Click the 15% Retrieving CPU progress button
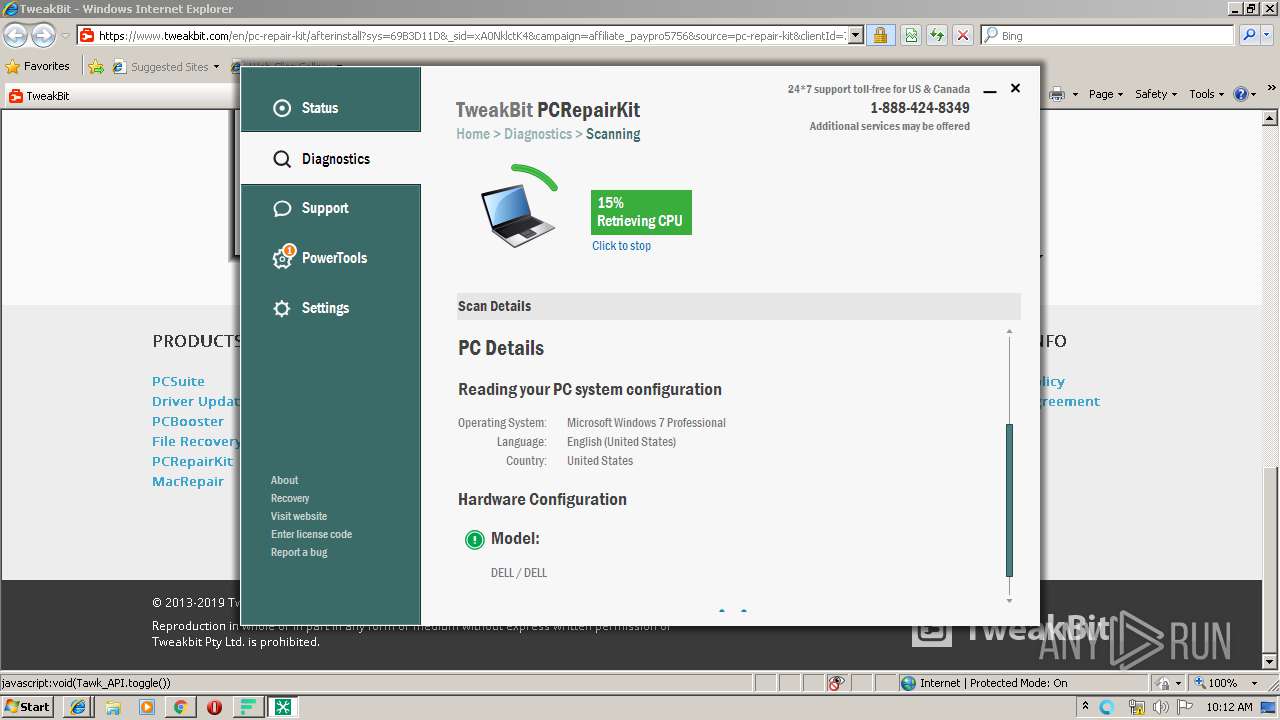This screenshot has width=1280, height=720. (x=641, y=212)
